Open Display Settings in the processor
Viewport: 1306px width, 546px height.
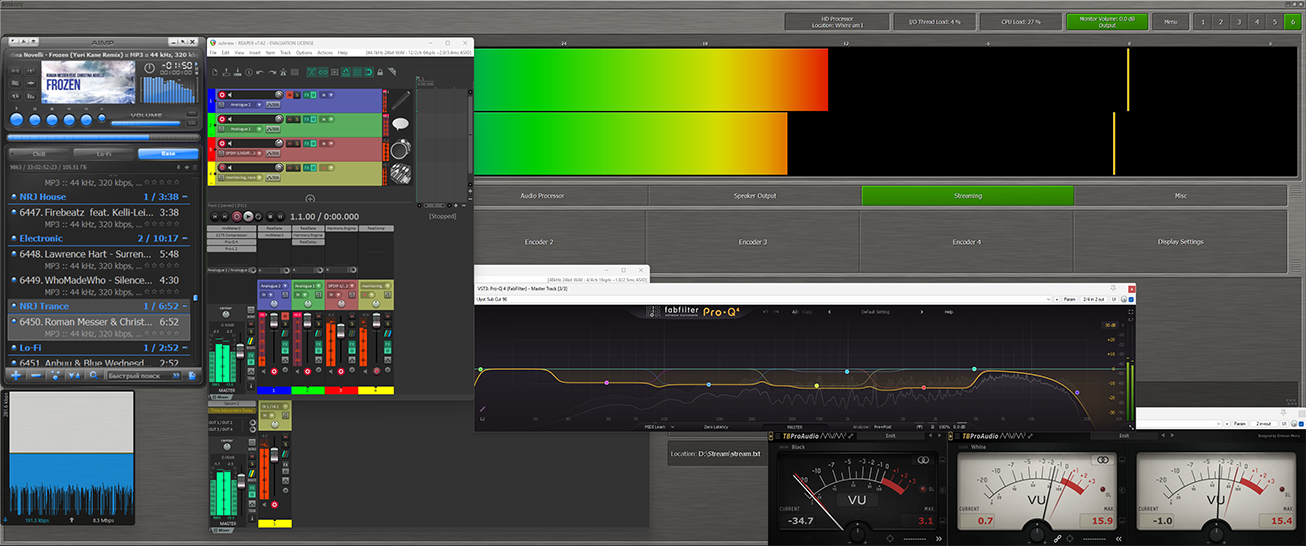[x=1180, y=242]
